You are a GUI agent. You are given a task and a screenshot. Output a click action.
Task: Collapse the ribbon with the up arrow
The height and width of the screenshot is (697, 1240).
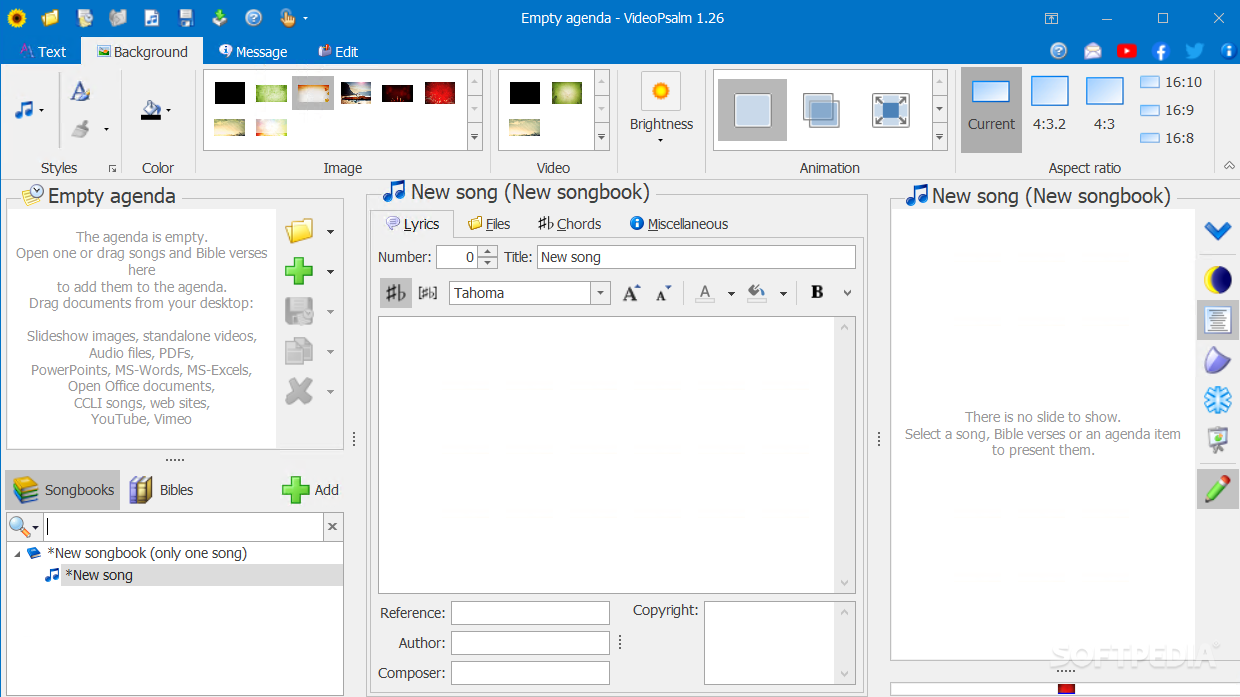(1228, 166)
